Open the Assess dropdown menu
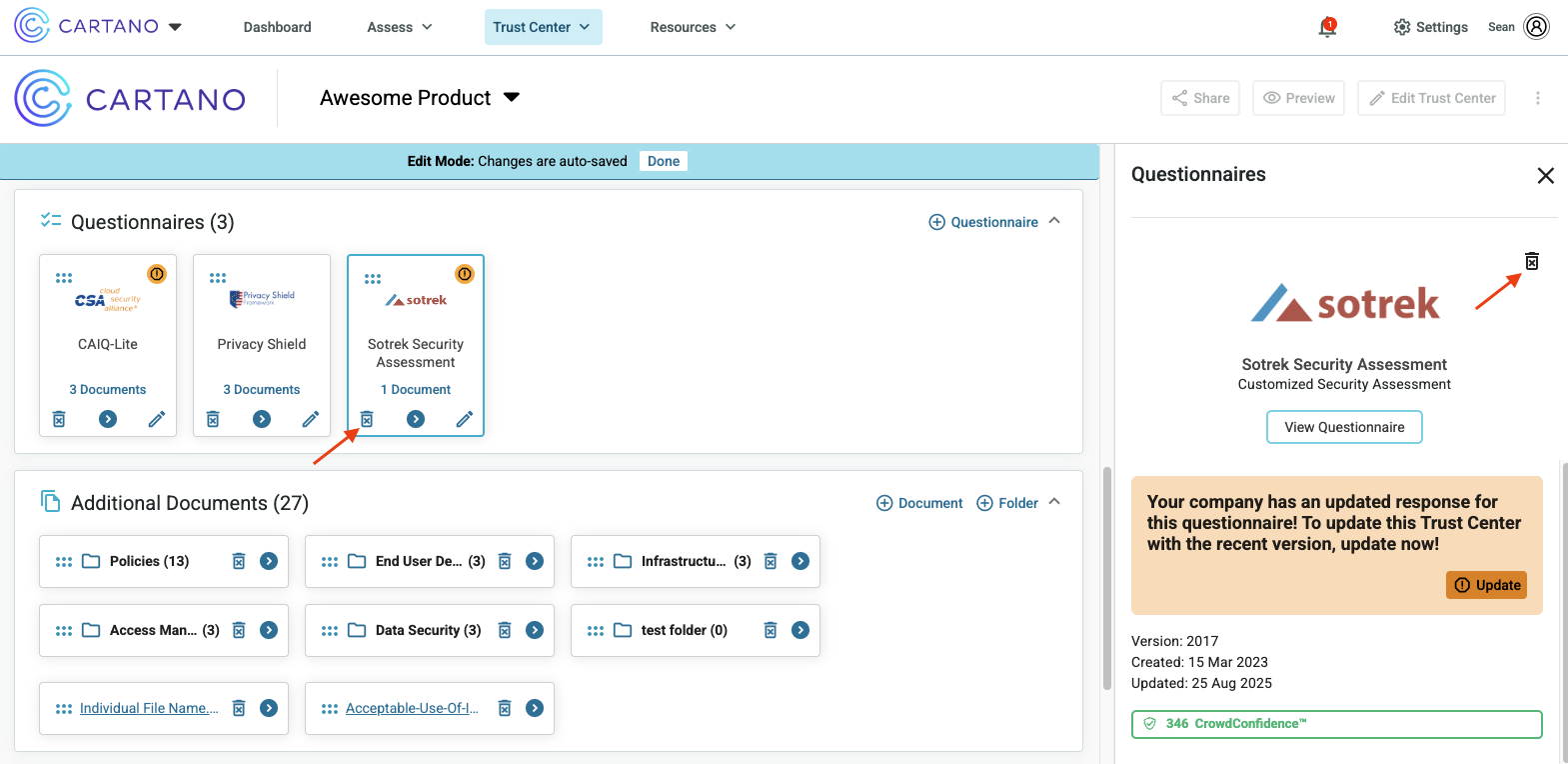The height and width of the screenshot is (764, 1568). coord(400,27)
